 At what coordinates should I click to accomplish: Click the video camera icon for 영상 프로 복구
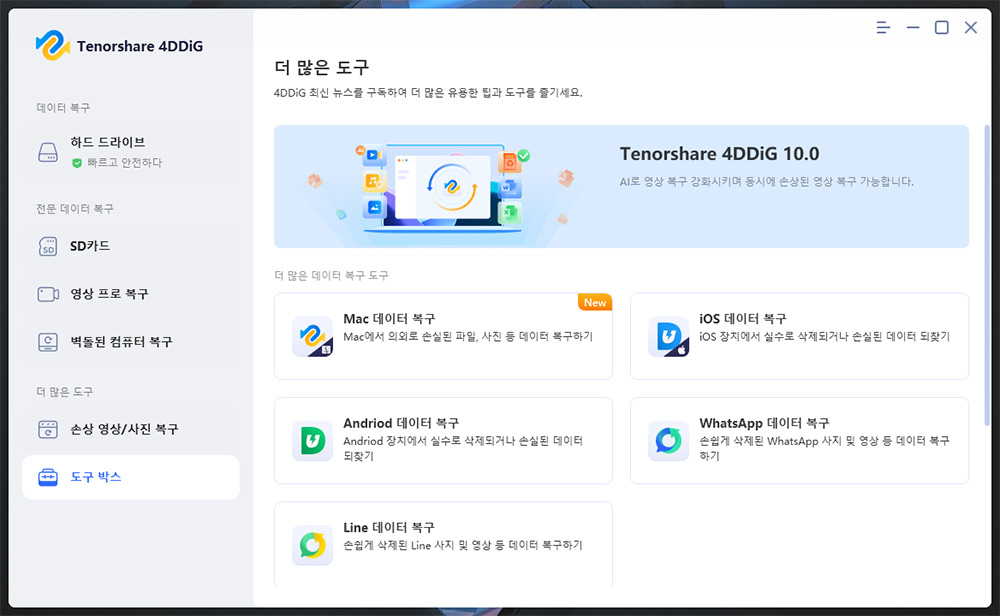tap(48, 294)
